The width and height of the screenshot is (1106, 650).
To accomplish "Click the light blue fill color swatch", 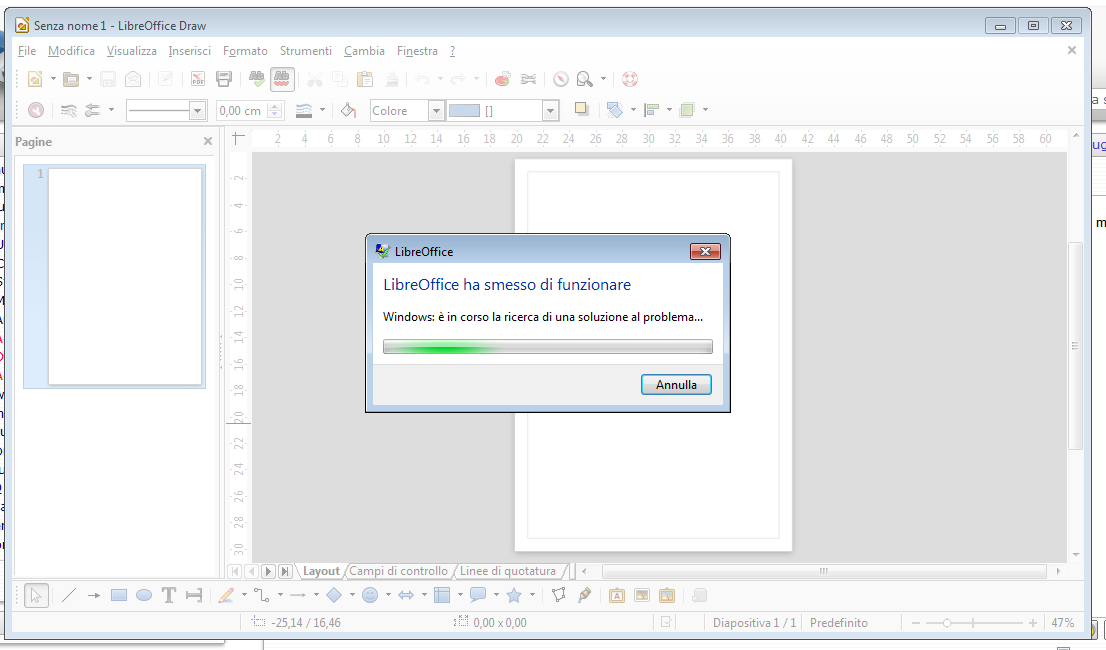I will [x=464, y=111].
